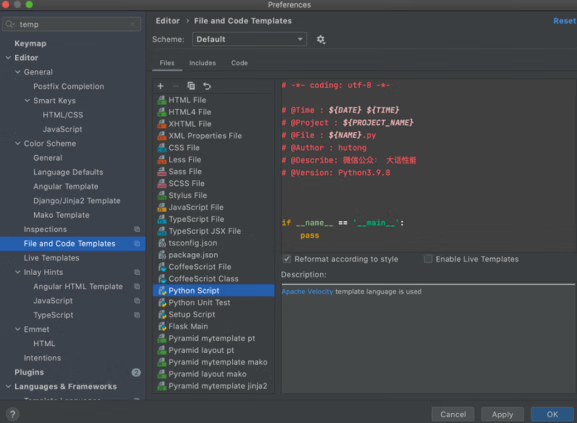Switch to the Files tab

(x=167, y=63)
